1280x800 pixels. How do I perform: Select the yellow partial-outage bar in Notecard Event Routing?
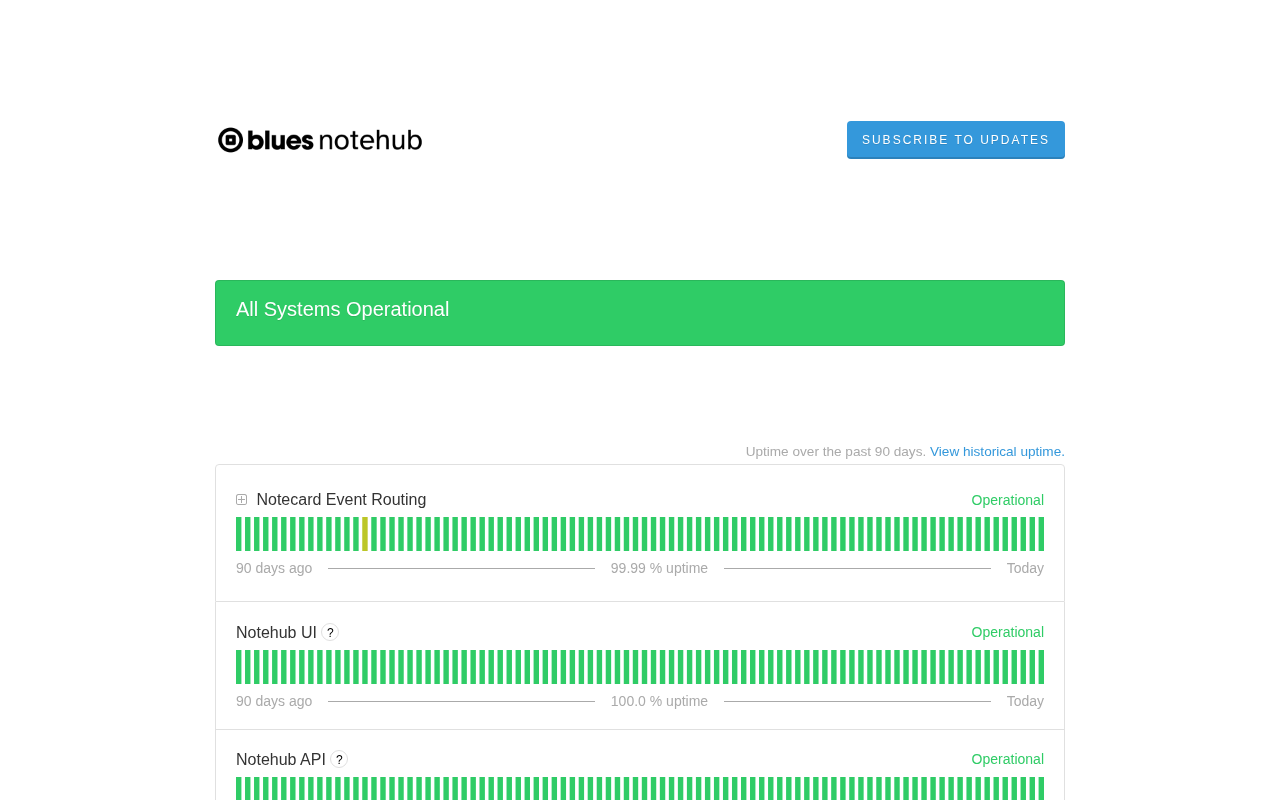click(x=365, y=534)
